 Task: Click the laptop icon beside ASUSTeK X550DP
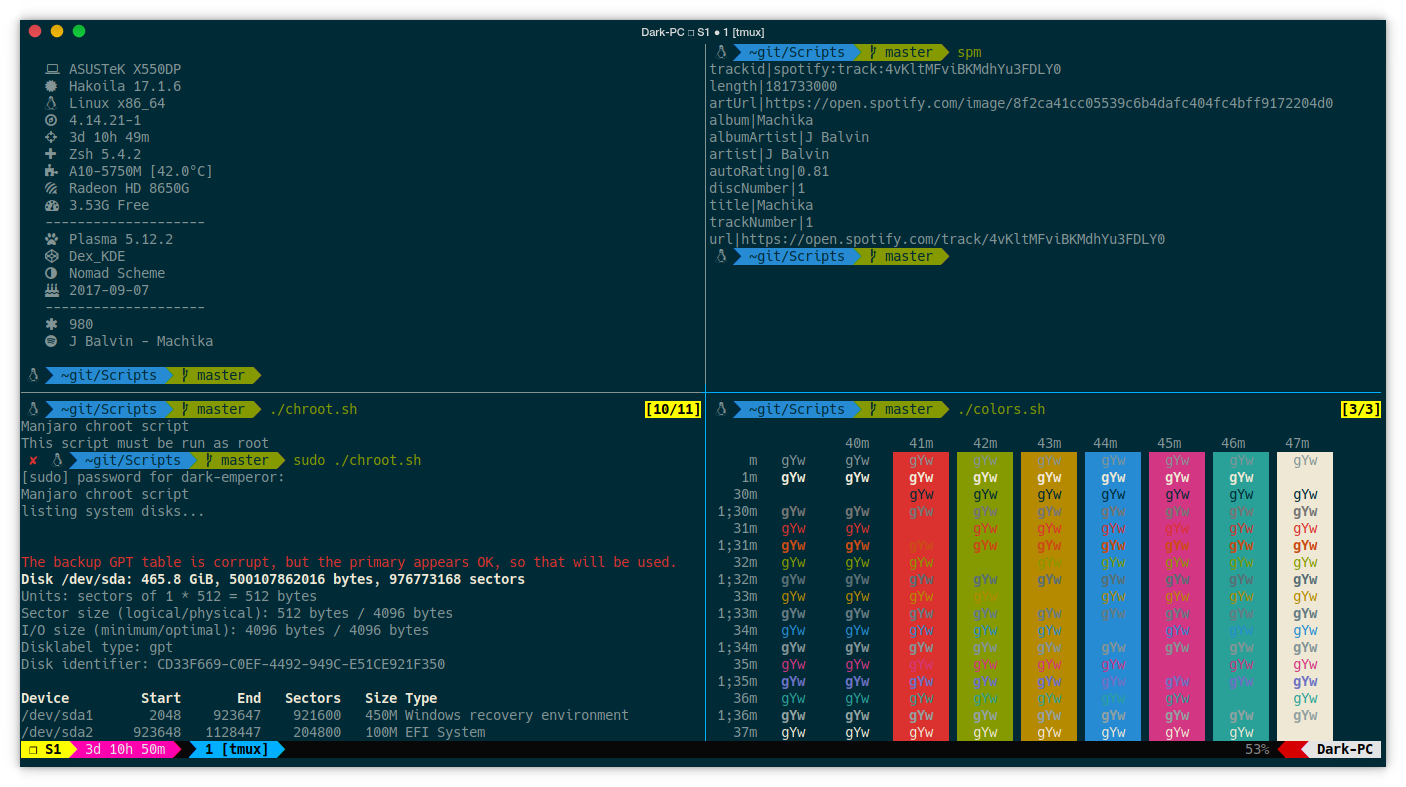click(x=52, y=70)
